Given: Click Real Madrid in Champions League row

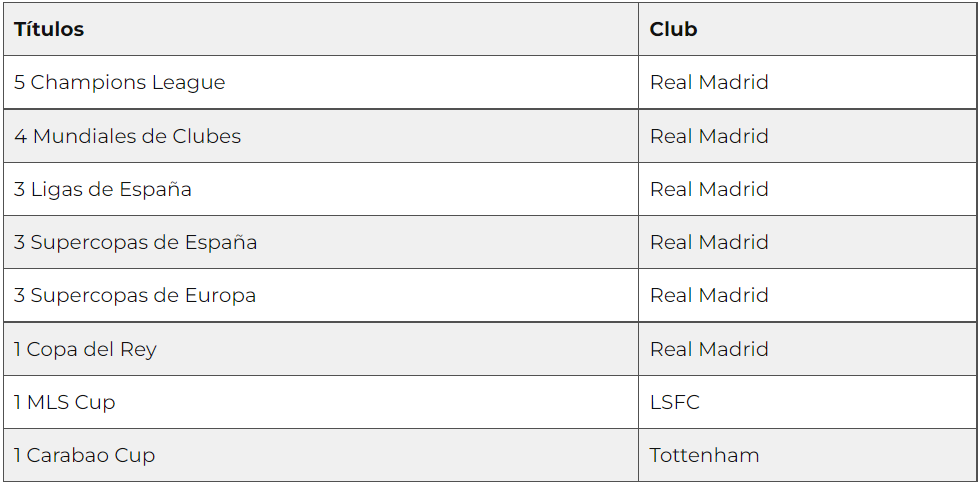Looking at the screenshot, I should [709, 82].
